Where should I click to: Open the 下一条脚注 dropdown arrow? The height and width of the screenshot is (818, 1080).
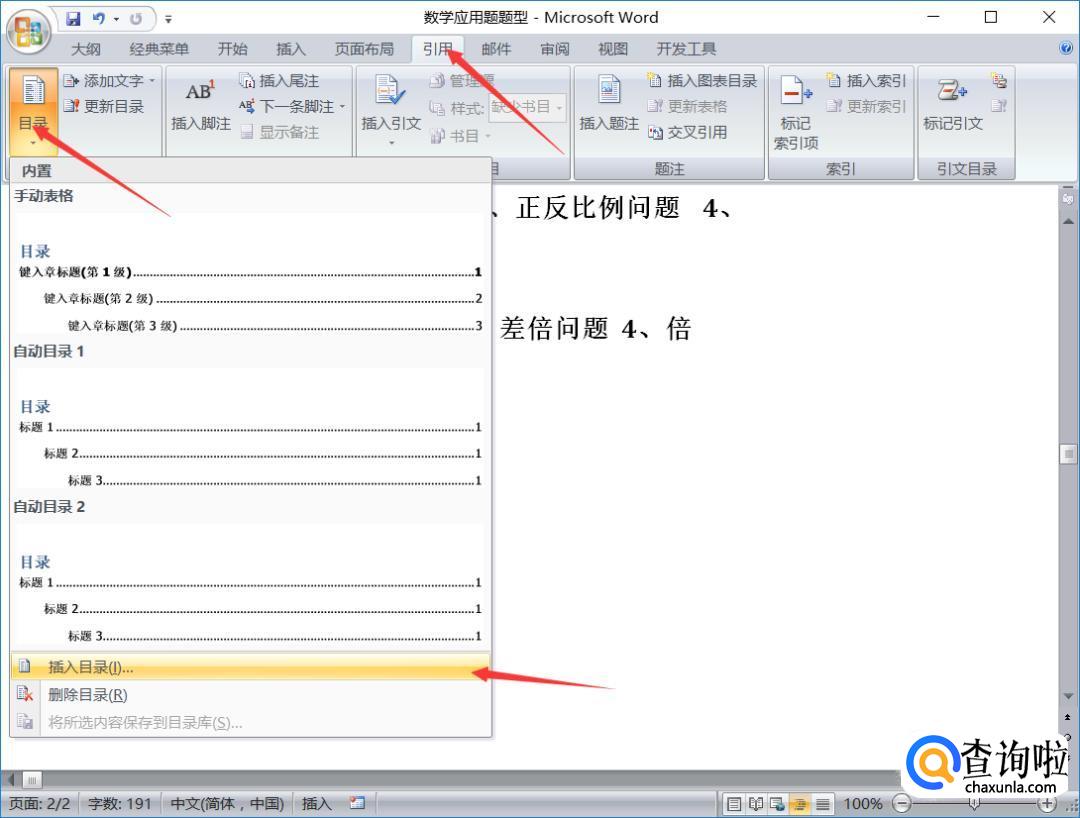point(342,106)
